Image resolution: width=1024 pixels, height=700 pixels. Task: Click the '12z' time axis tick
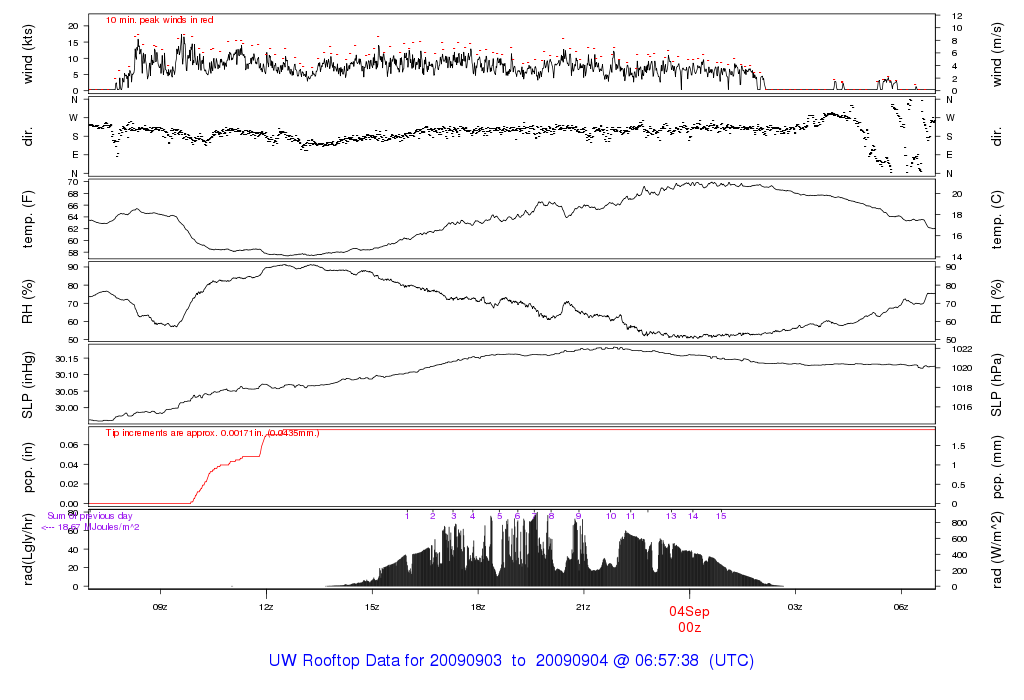pos(266,607)
